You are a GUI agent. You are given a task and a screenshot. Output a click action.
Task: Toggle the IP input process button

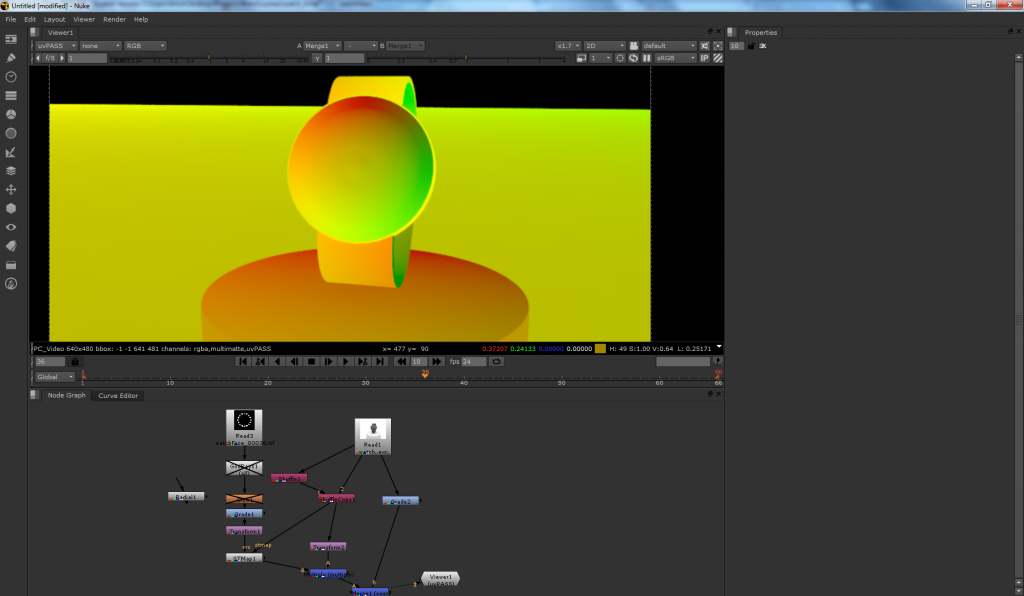pos(704,58)
